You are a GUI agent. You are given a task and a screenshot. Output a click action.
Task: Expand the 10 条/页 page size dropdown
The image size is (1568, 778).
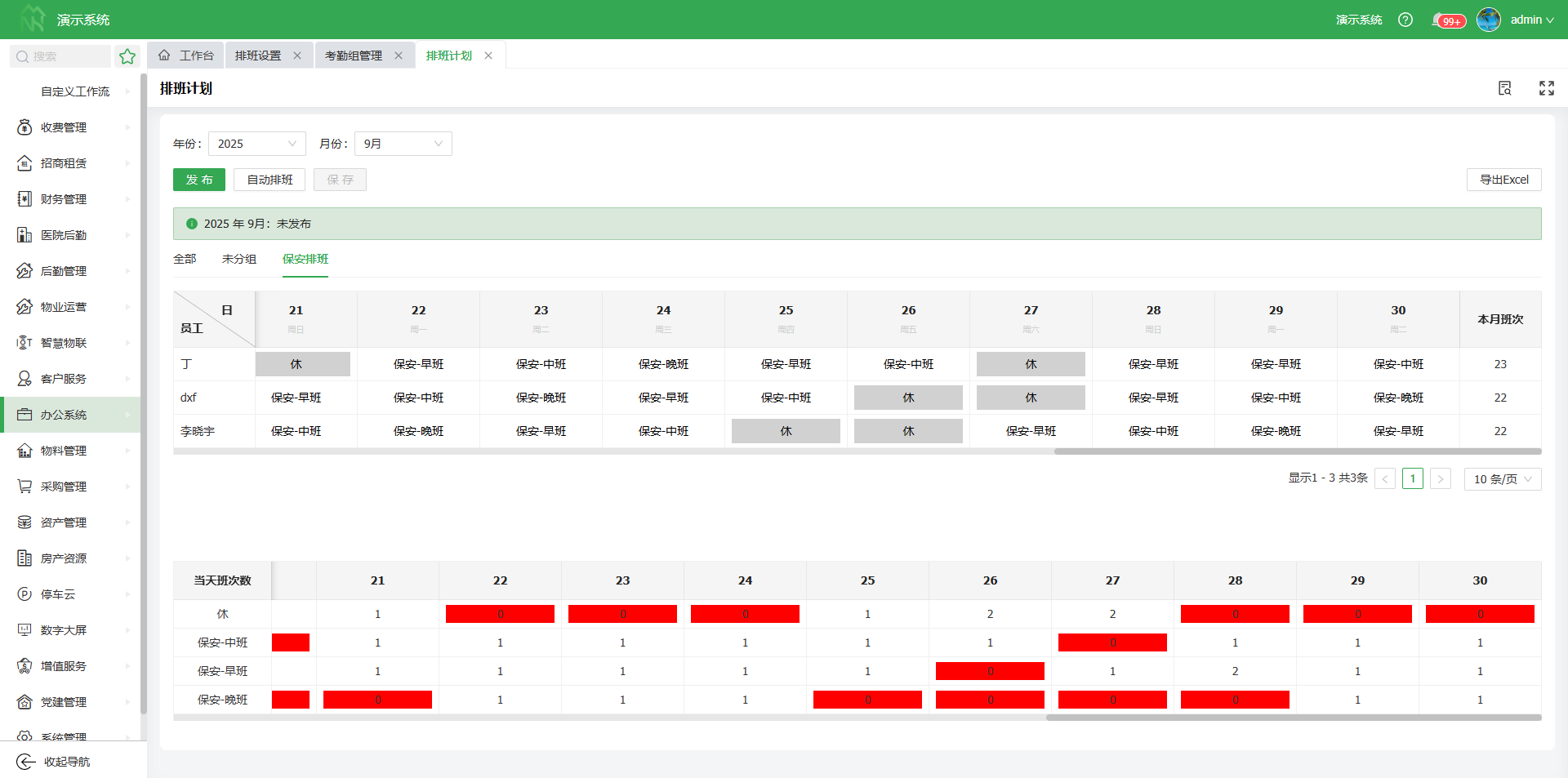click(1502, 479)
